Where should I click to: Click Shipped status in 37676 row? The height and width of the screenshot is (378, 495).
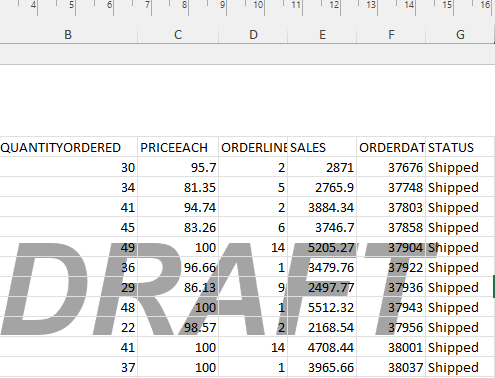(x=460, y=167)
